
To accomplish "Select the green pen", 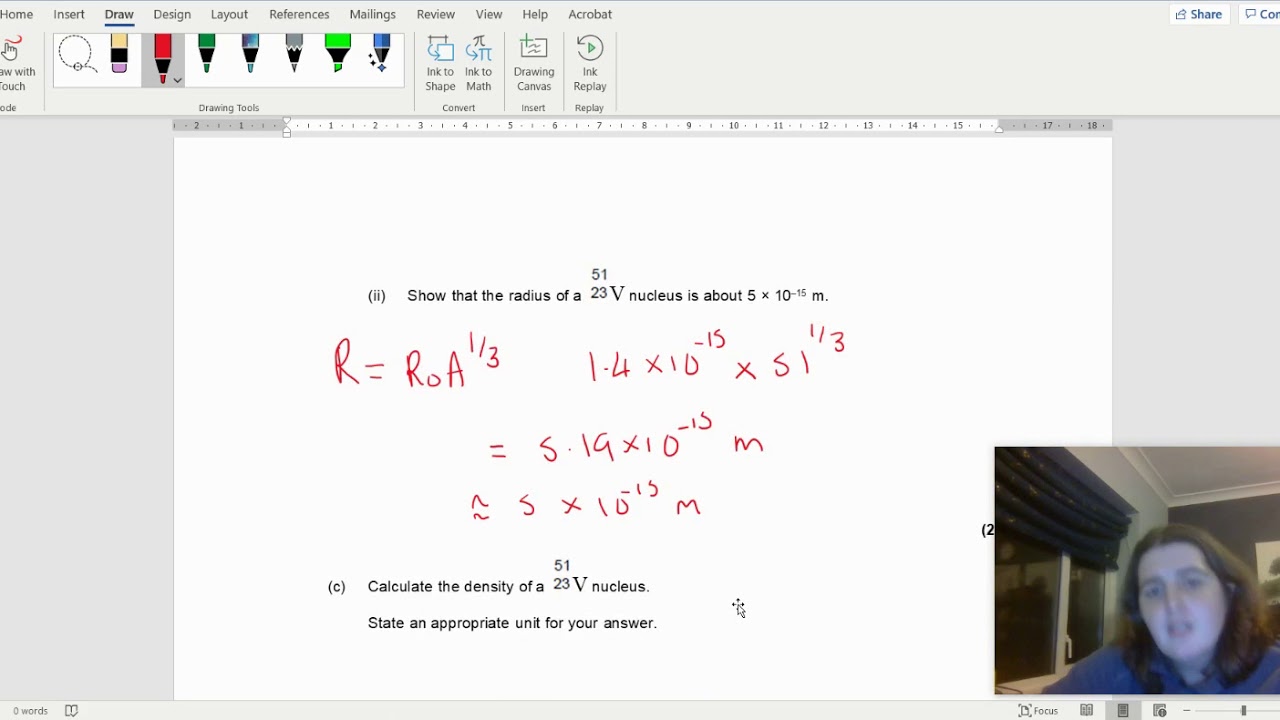I will coord(206,54).
